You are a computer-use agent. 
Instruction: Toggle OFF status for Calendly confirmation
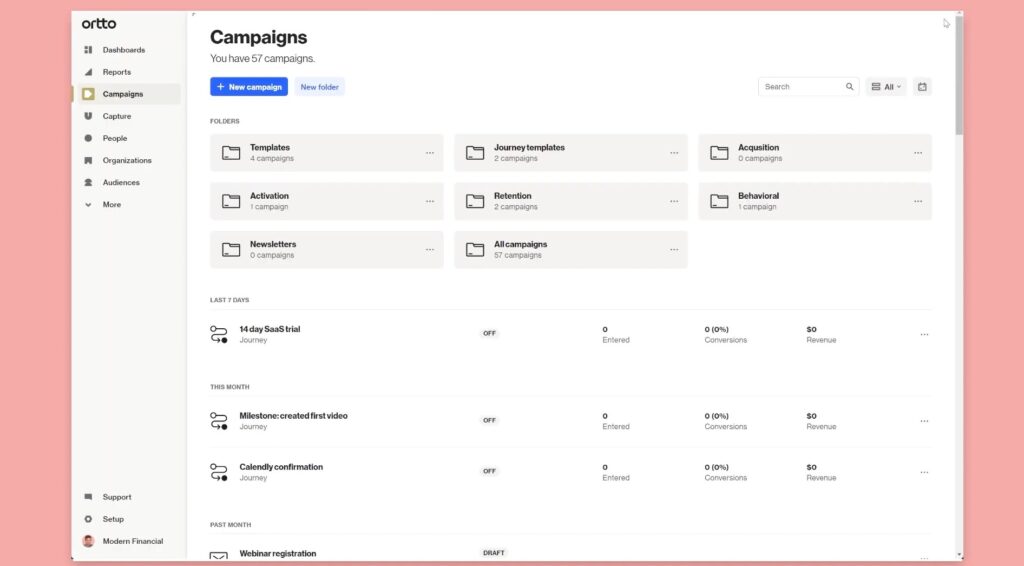[x=489, y=471]
